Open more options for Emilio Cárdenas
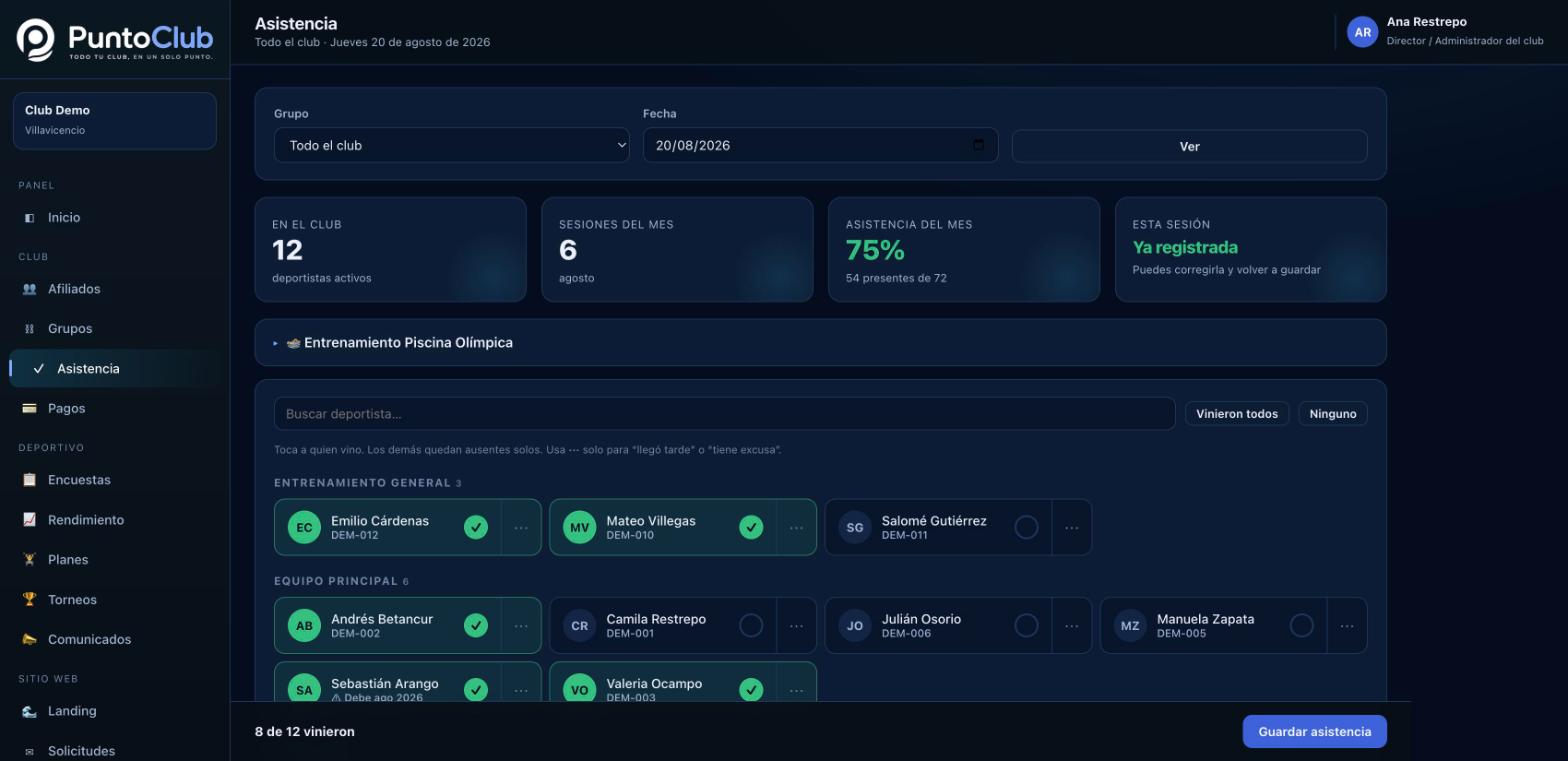The width and height of the screenshot is (1568, 761). click(x=521, y=527)
